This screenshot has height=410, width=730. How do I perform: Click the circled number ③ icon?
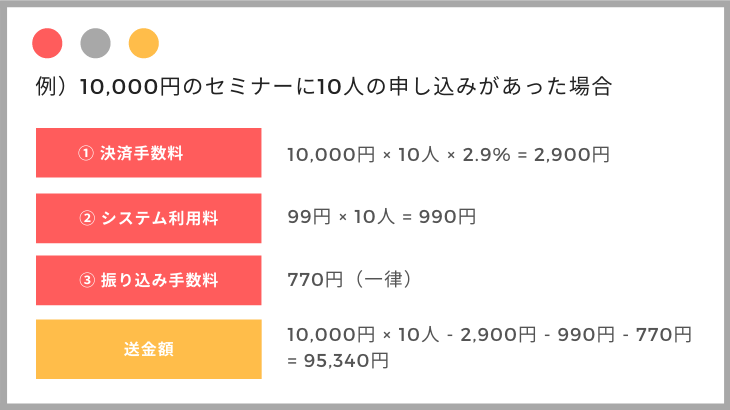[87, 280]
